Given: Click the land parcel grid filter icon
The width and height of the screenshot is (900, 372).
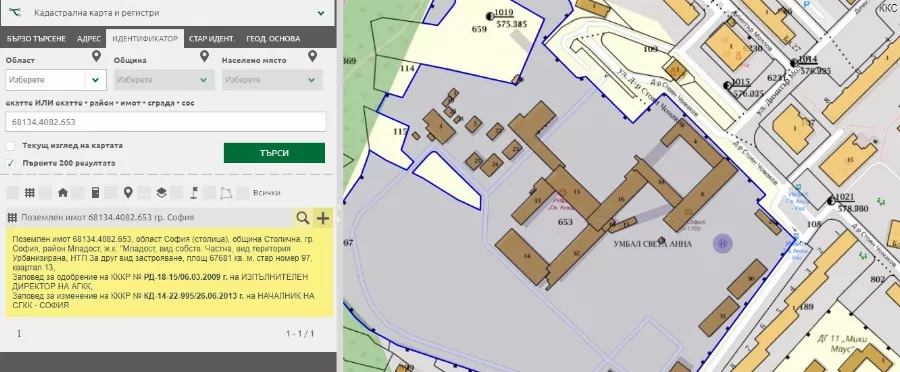Looking at the screenshot, I should click(x=29, y=193).
